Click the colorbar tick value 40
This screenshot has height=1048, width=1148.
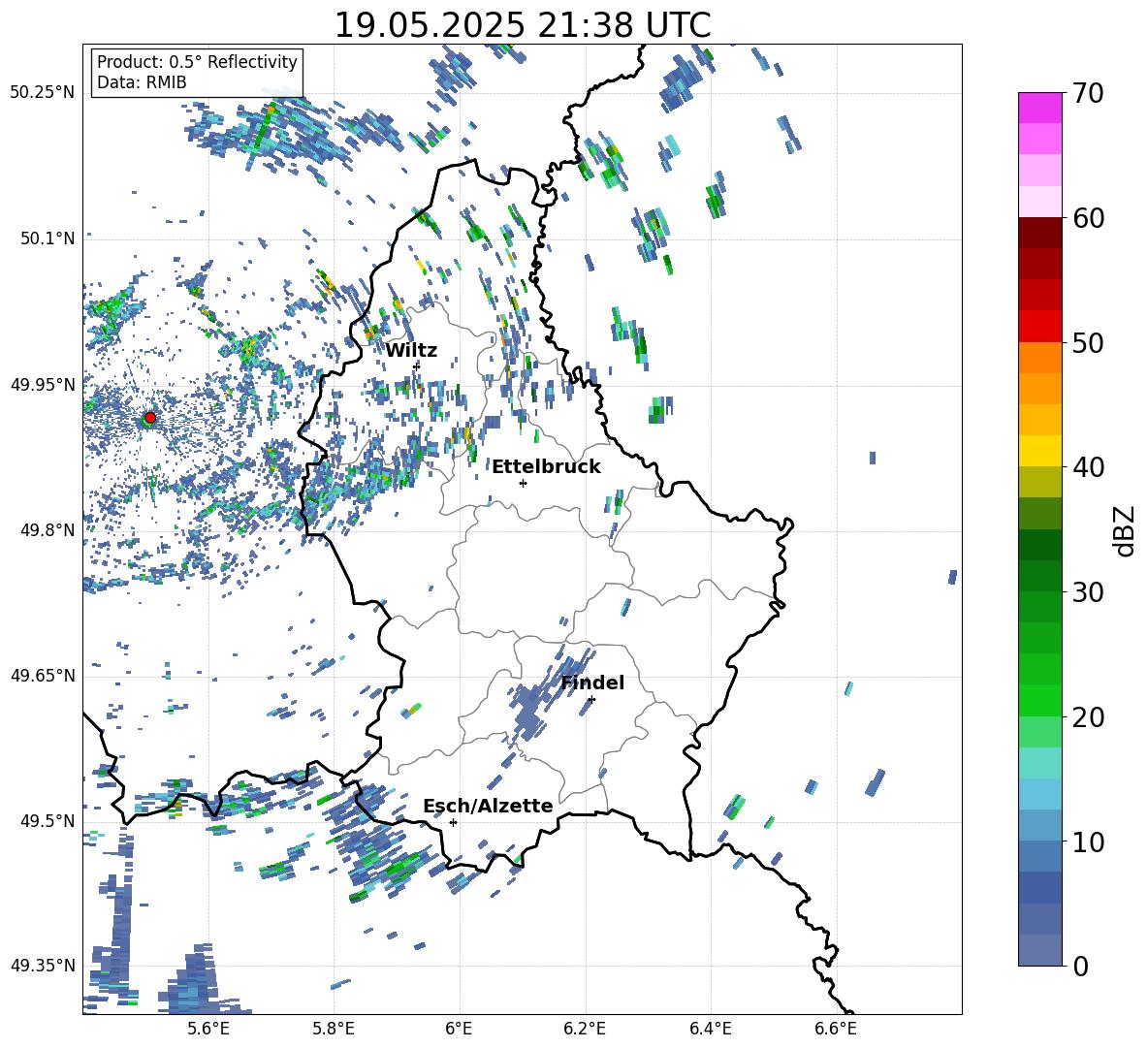(1088, 467)
